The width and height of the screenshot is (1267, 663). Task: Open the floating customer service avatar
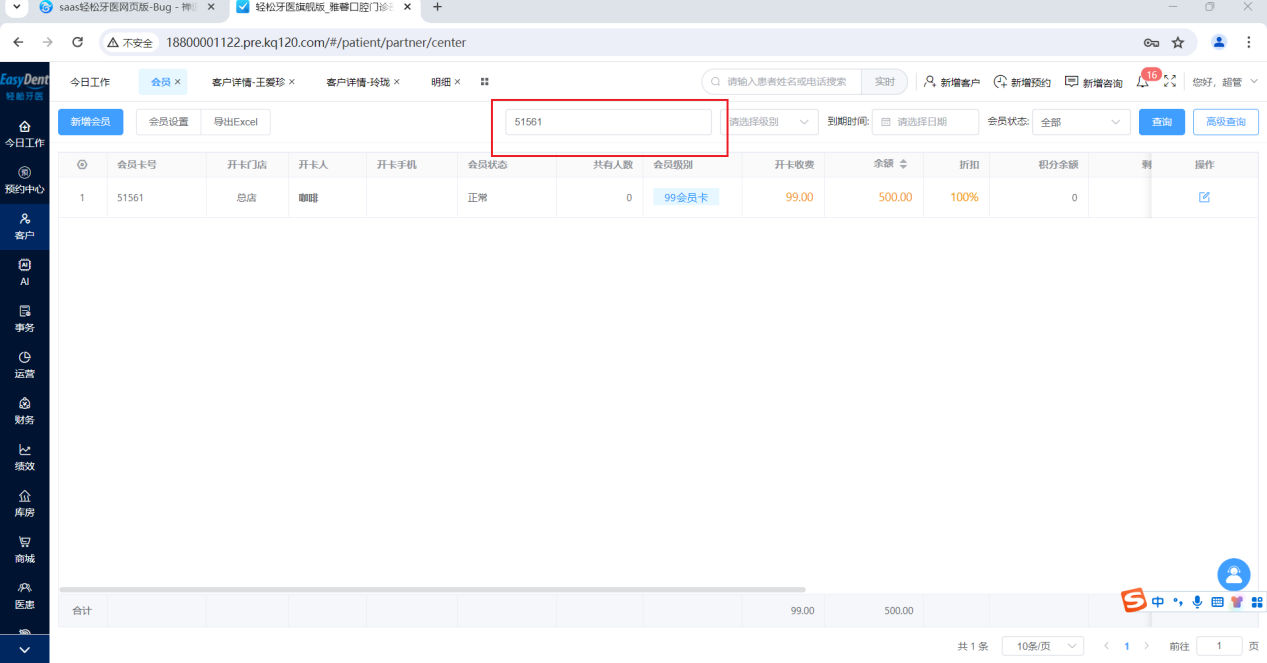[1234, 575]
